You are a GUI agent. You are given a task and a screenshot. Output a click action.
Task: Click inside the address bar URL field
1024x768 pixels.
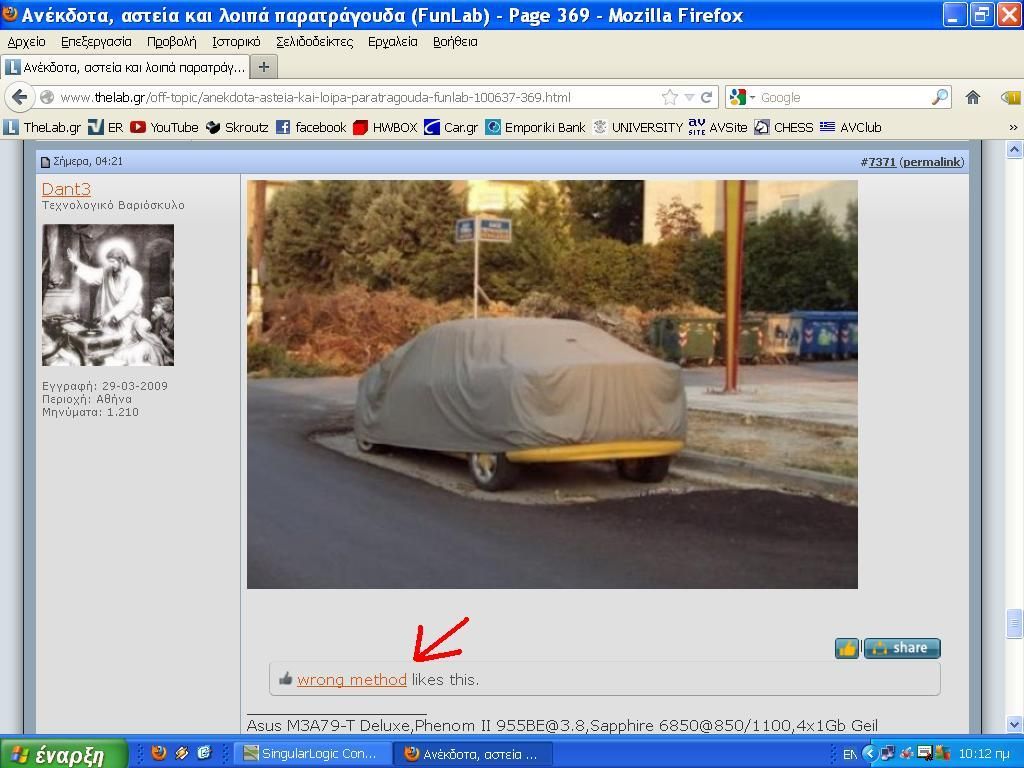click(350, 97)
